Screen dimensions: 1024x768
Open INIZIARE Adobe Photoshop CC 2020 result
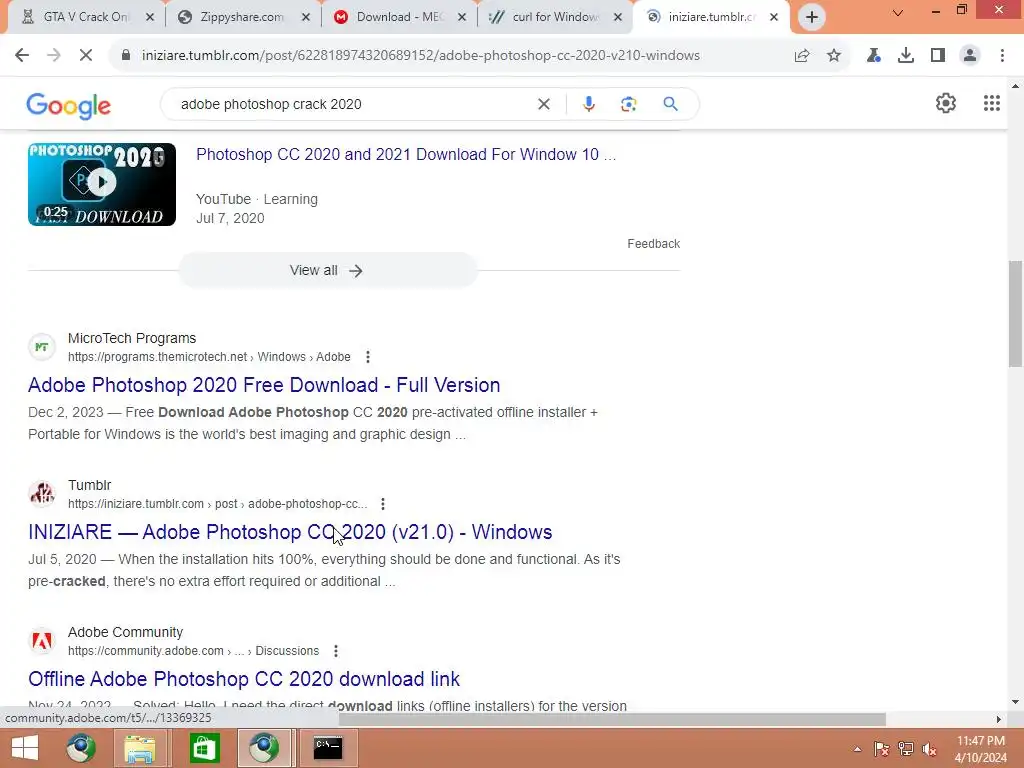click(290, 532)
